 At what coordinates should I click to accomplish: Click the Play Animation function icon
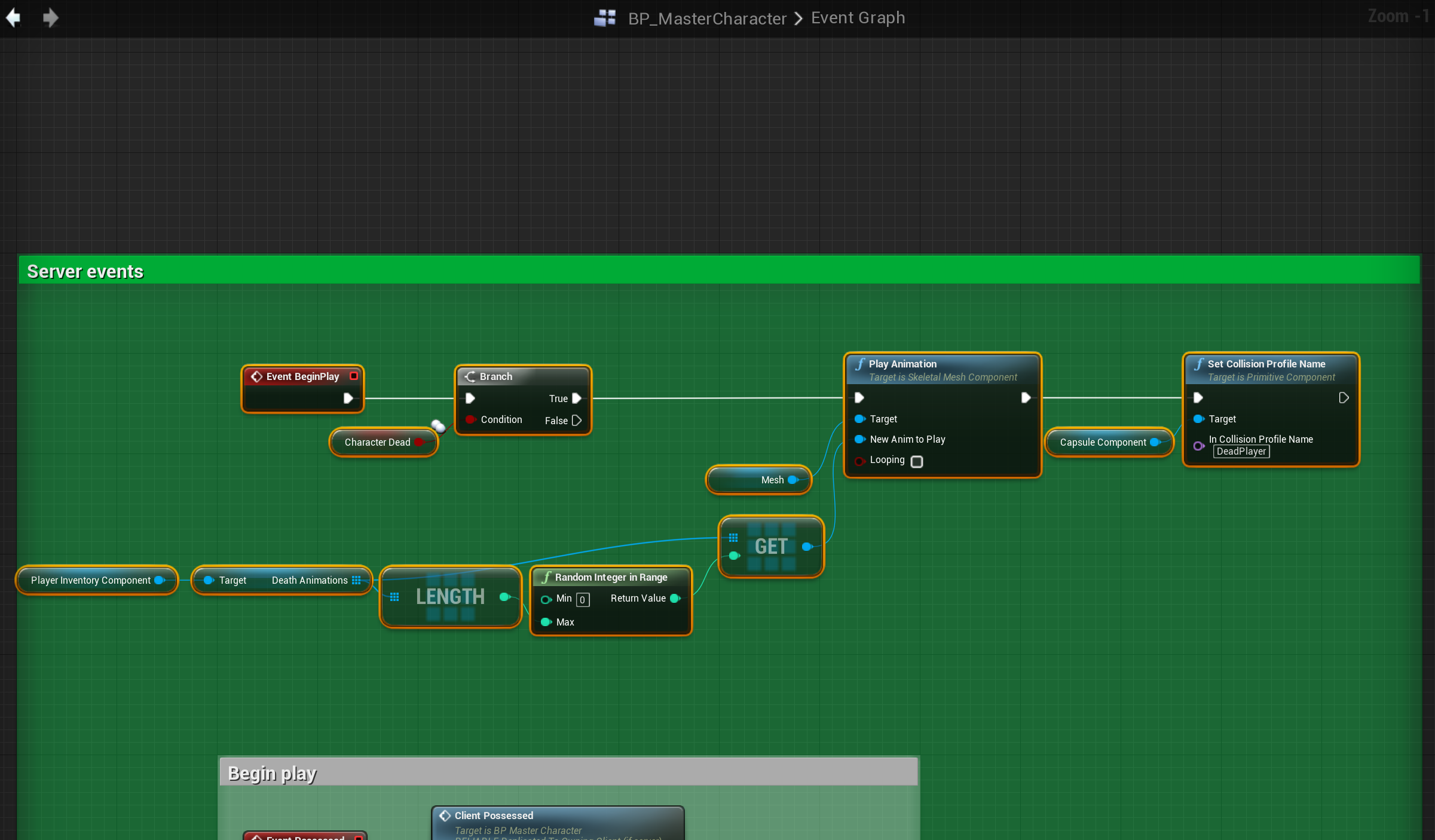point(860,364)
